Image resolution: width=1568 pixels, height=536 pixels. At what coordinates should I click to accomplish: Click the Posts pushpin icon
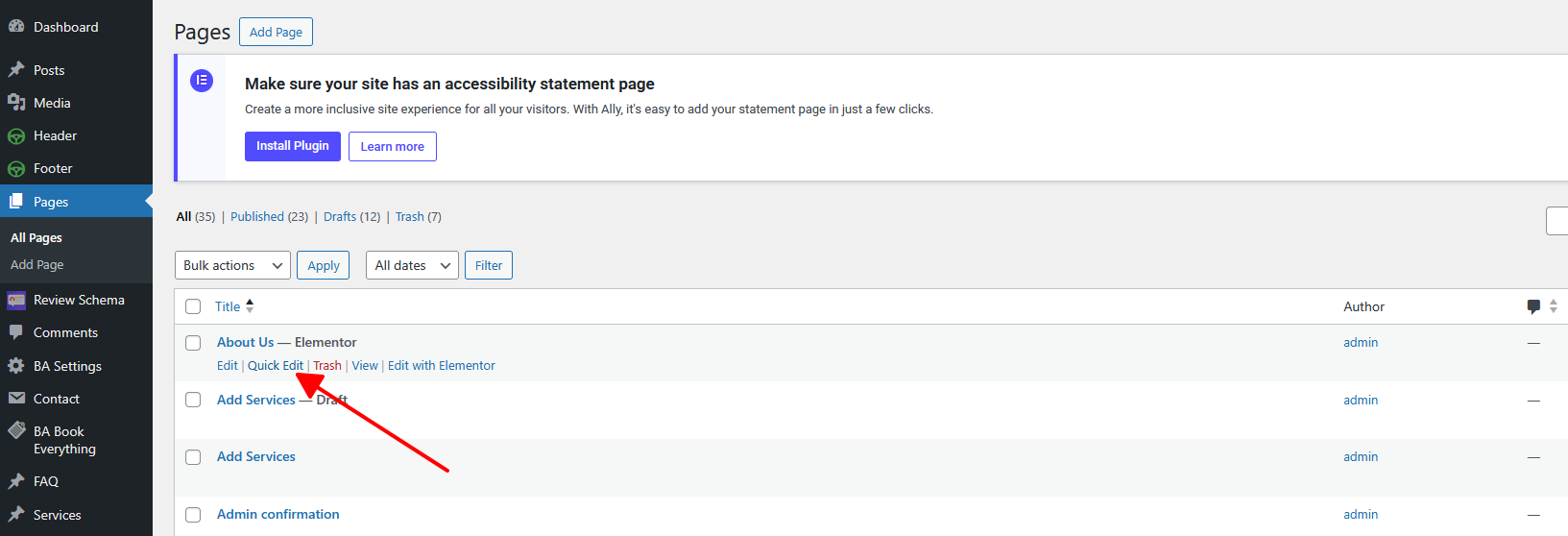(x=16, y=70)
